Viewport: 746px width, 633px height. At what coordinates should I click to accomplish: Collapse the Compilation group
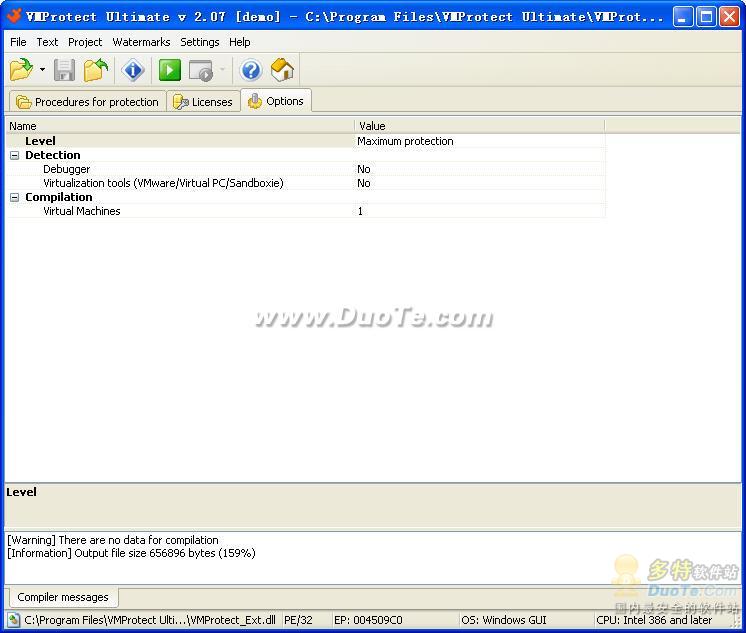[x=15, y=197]
